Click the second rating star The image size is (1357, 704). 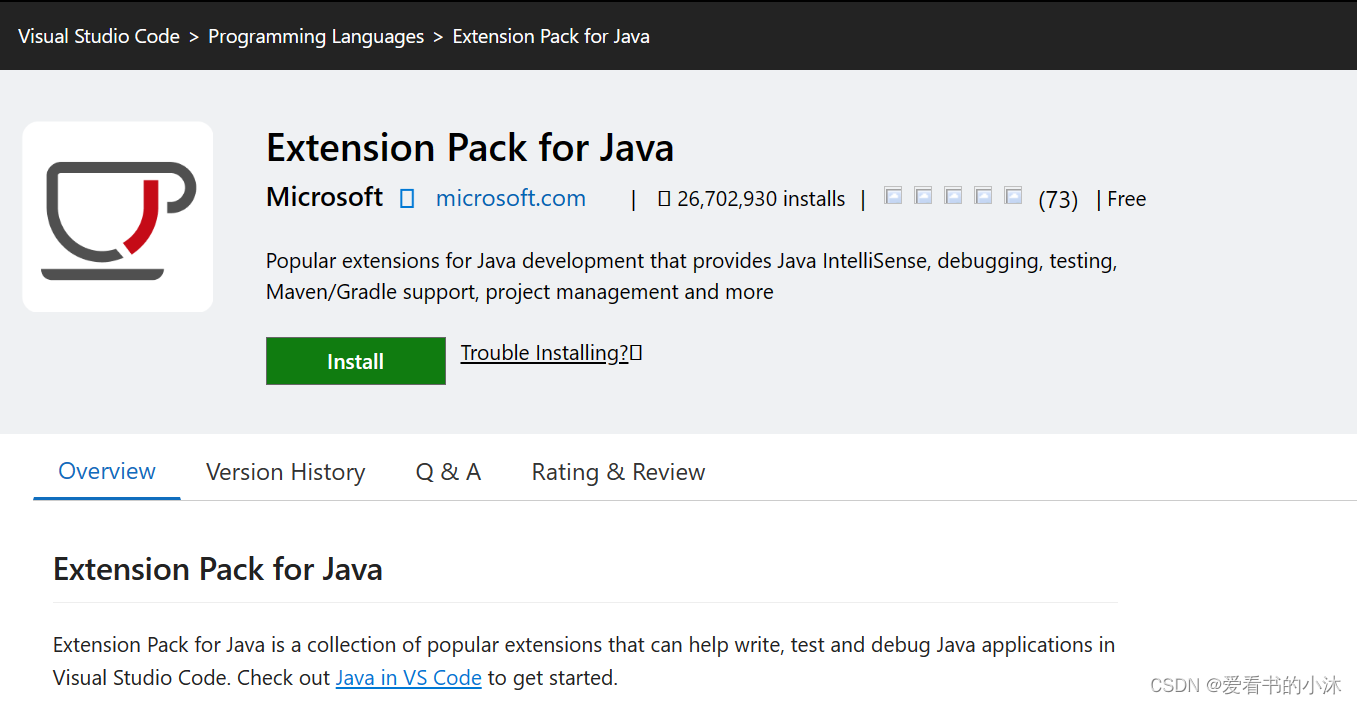pos(923,196)
